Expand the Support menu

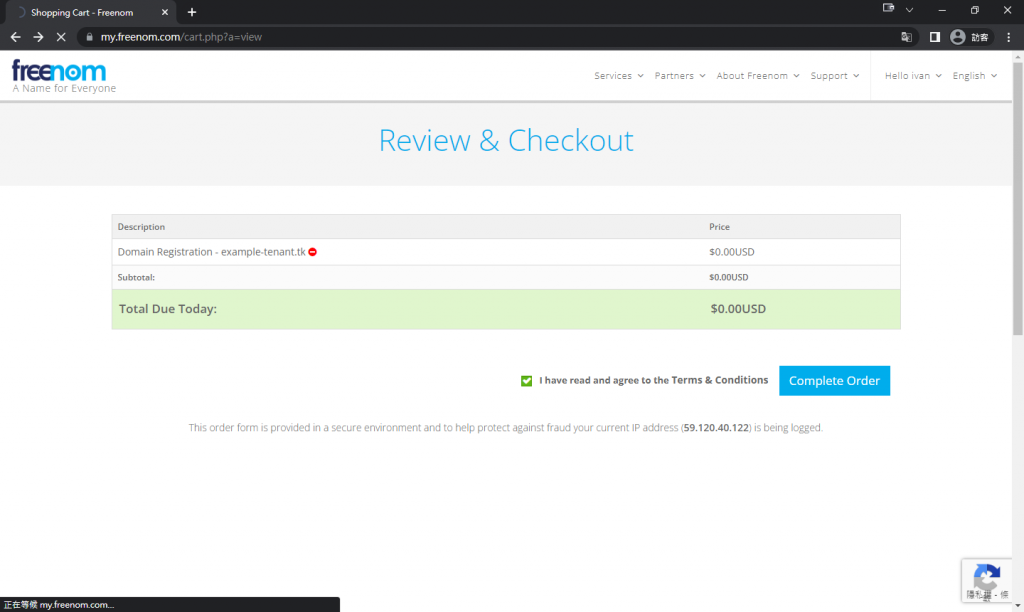[x=835, y=76]
